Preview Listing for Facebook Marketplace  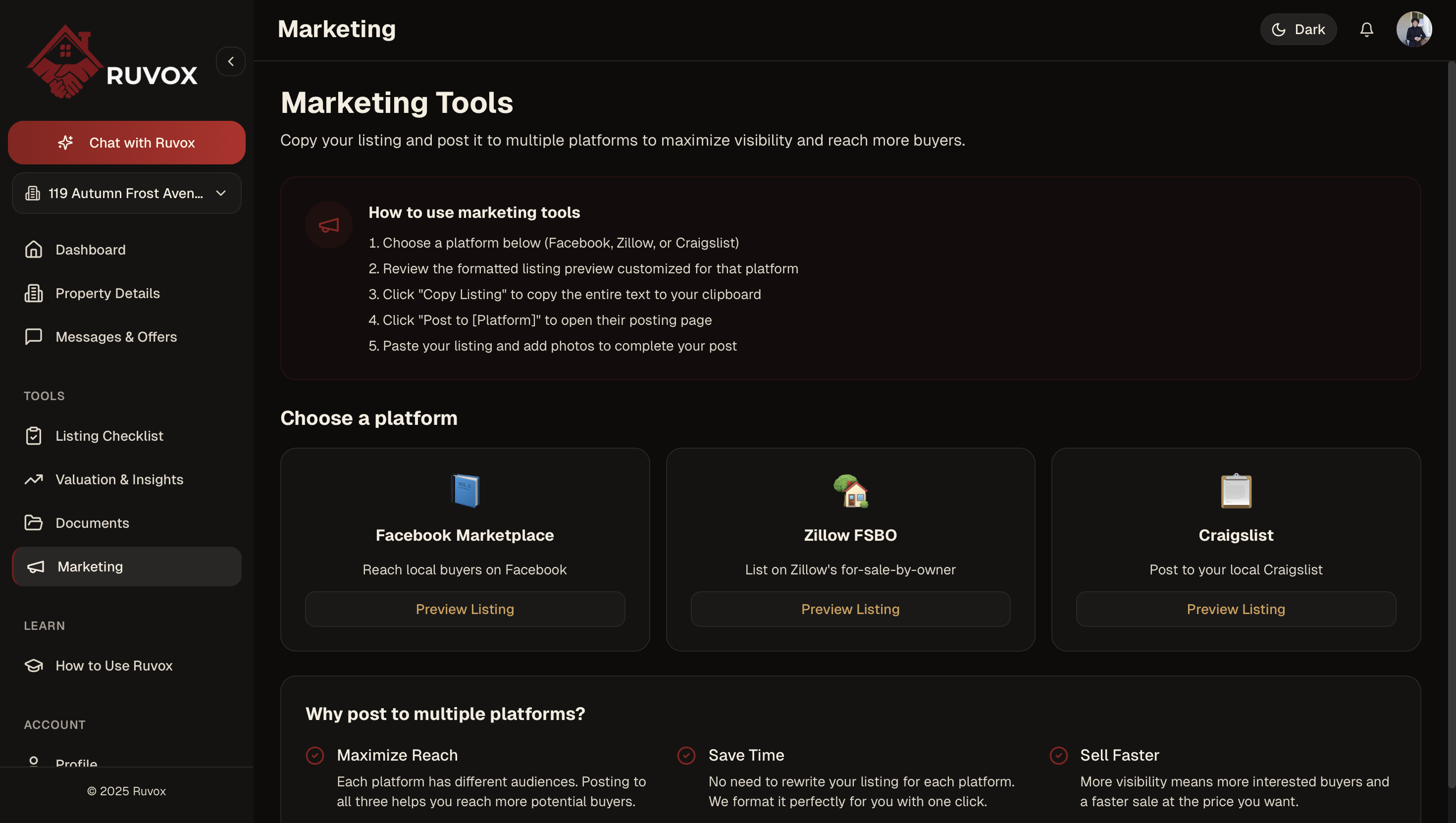465,609
